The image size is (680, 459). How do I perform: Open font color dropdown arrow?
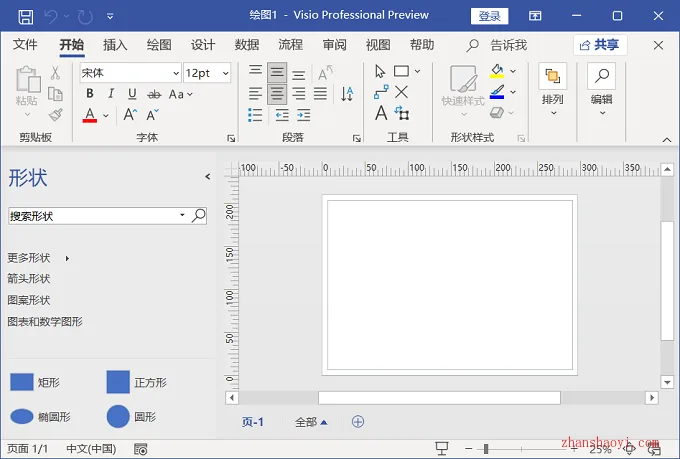106,115
